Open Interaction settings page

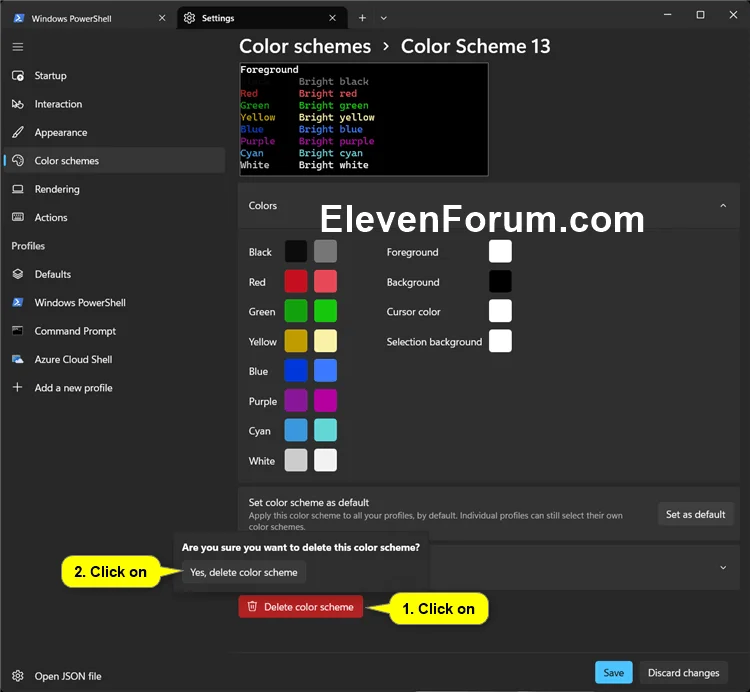click(114, 104)
